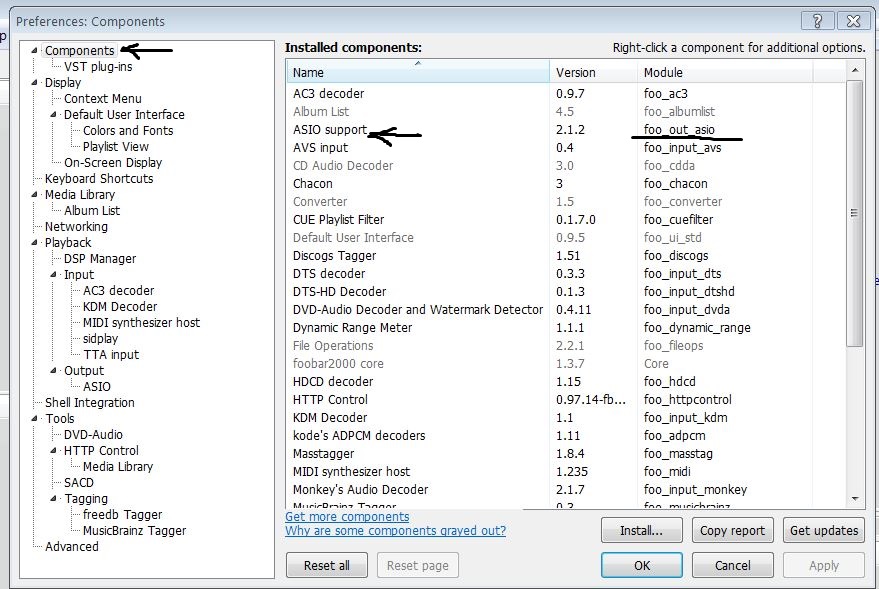The width and height of the screenshot is (879, 589).
Task: Open Colors and Fonts settings
Action: click(128, 131)
